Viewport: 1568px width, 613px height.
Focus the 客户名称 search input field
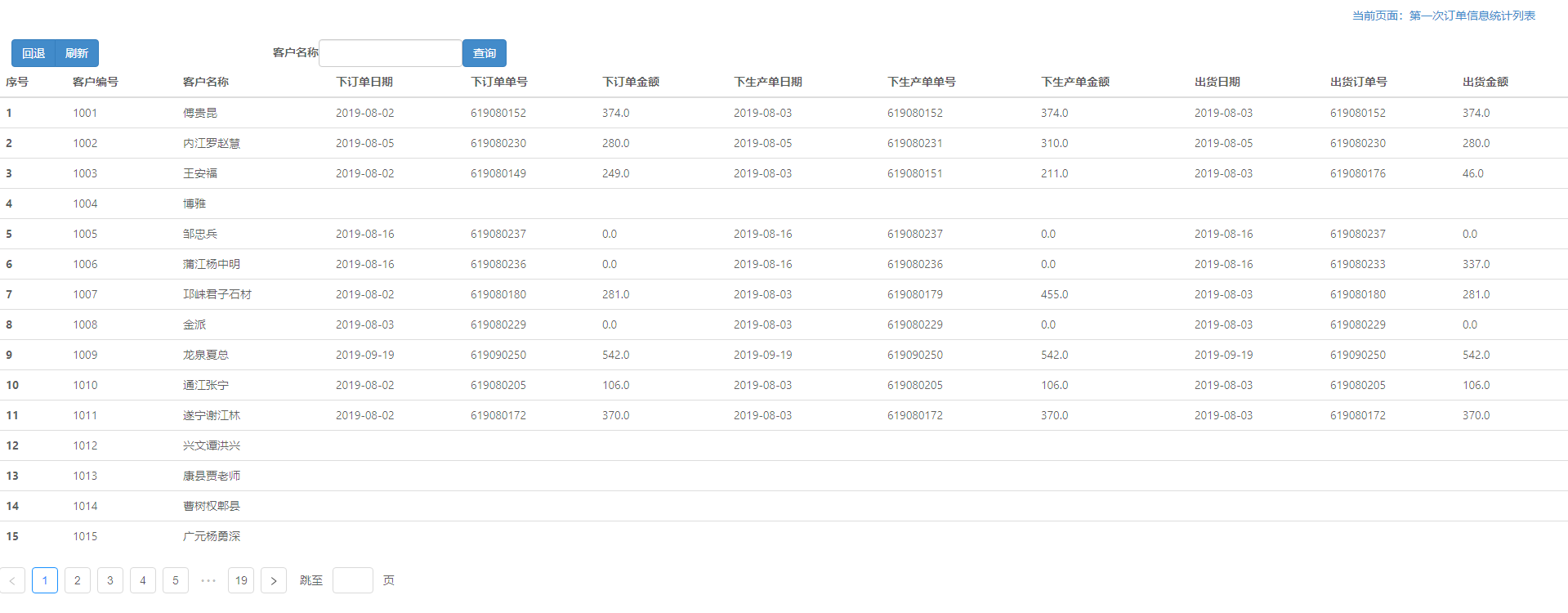(391, 53)
